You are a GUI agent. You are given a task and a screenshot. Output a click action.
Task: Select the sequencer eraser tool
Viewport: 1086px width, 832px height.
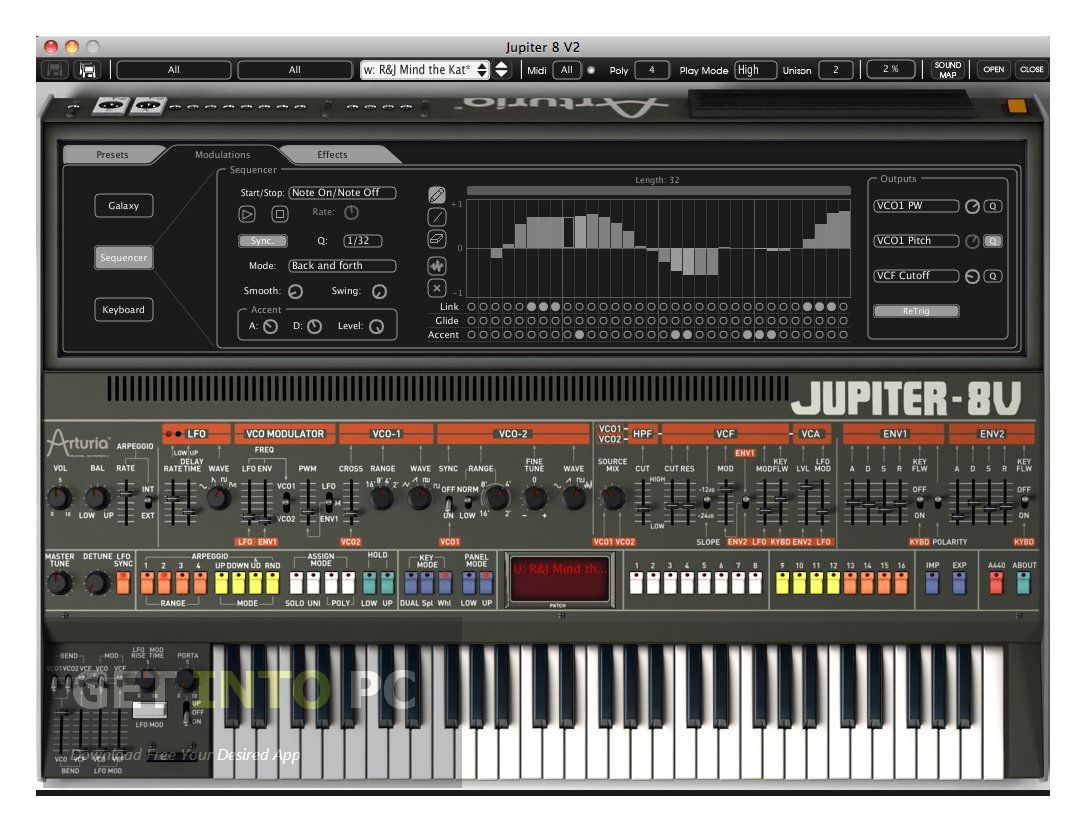point(436,240)
